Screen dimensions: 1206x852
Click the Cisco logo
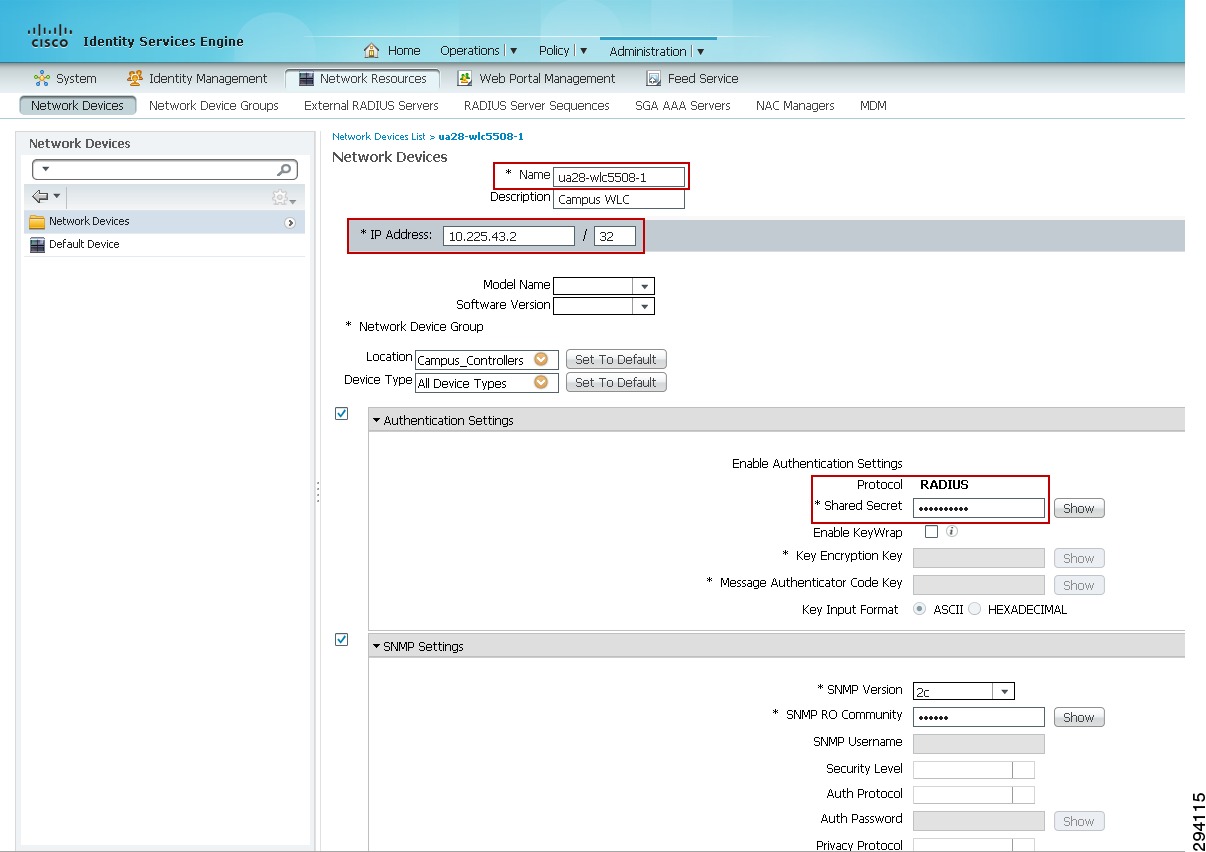tap(49, 37)
